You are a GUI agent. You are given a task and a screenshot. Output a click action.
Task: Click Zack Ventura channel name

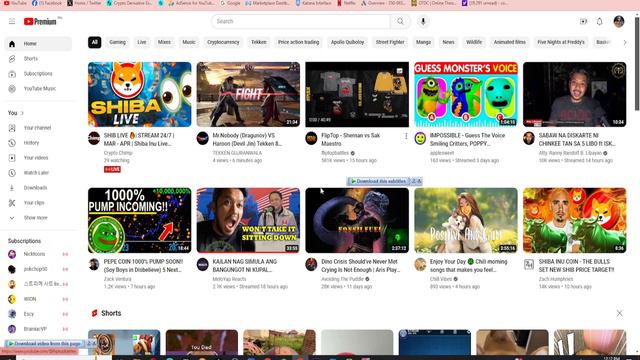(118, 279)
